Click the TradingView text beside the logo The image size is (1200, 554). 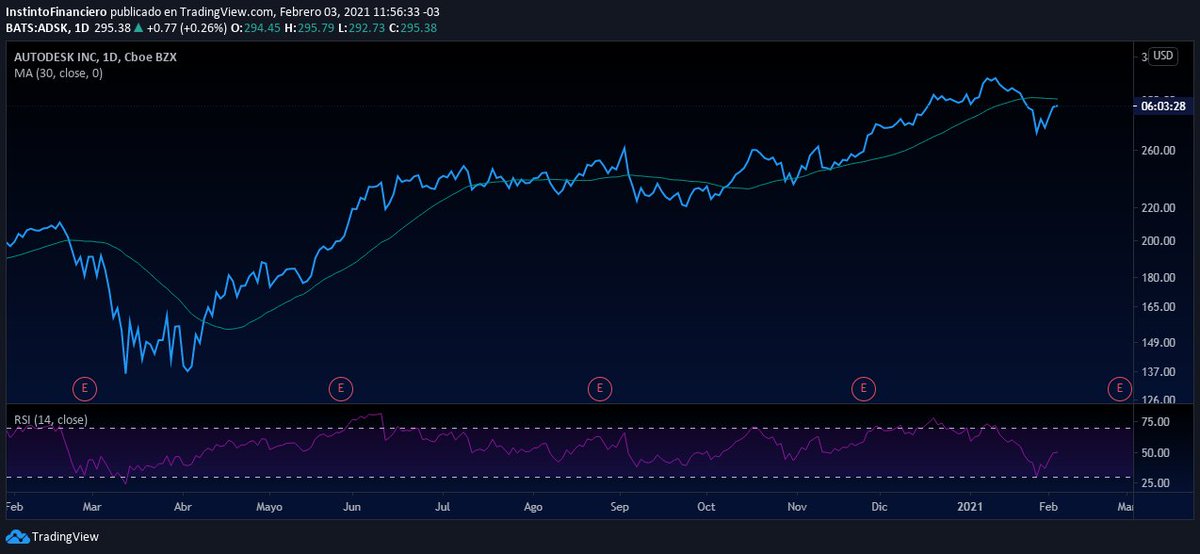(65, 537)
